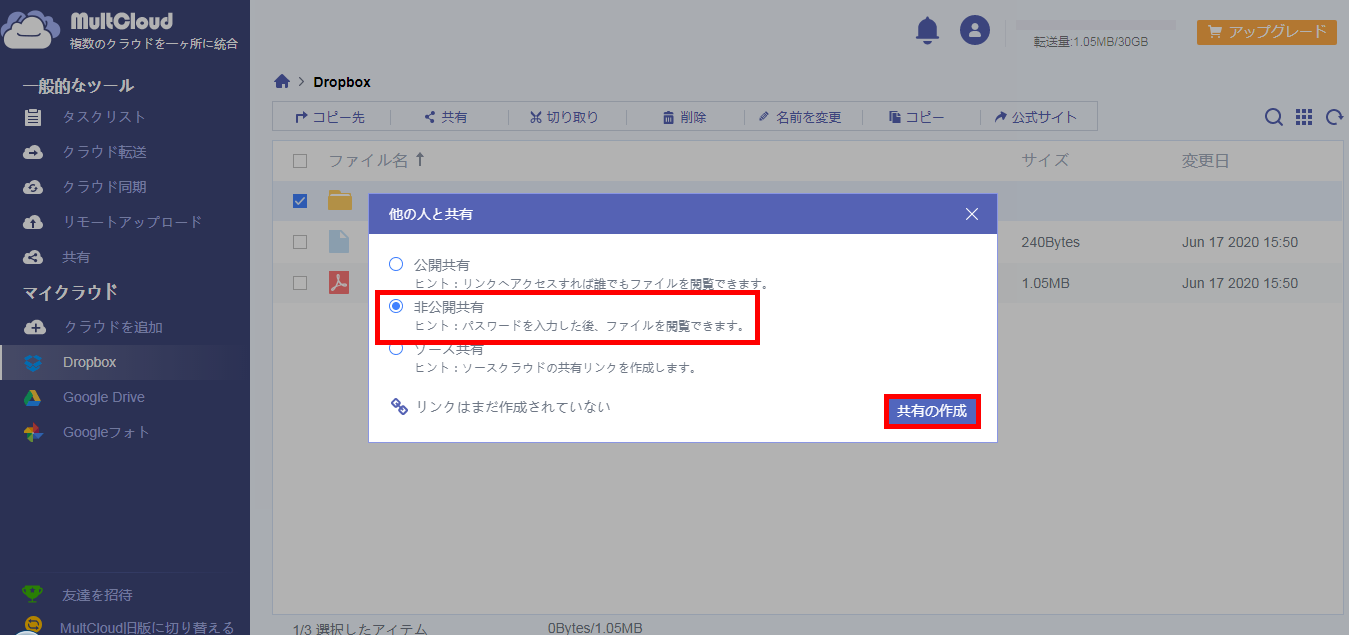The height and width of the screenshot is (635, 1349).
Task: Click the タスクリスト clipboard icon
Action: click(x=33, y=117)
